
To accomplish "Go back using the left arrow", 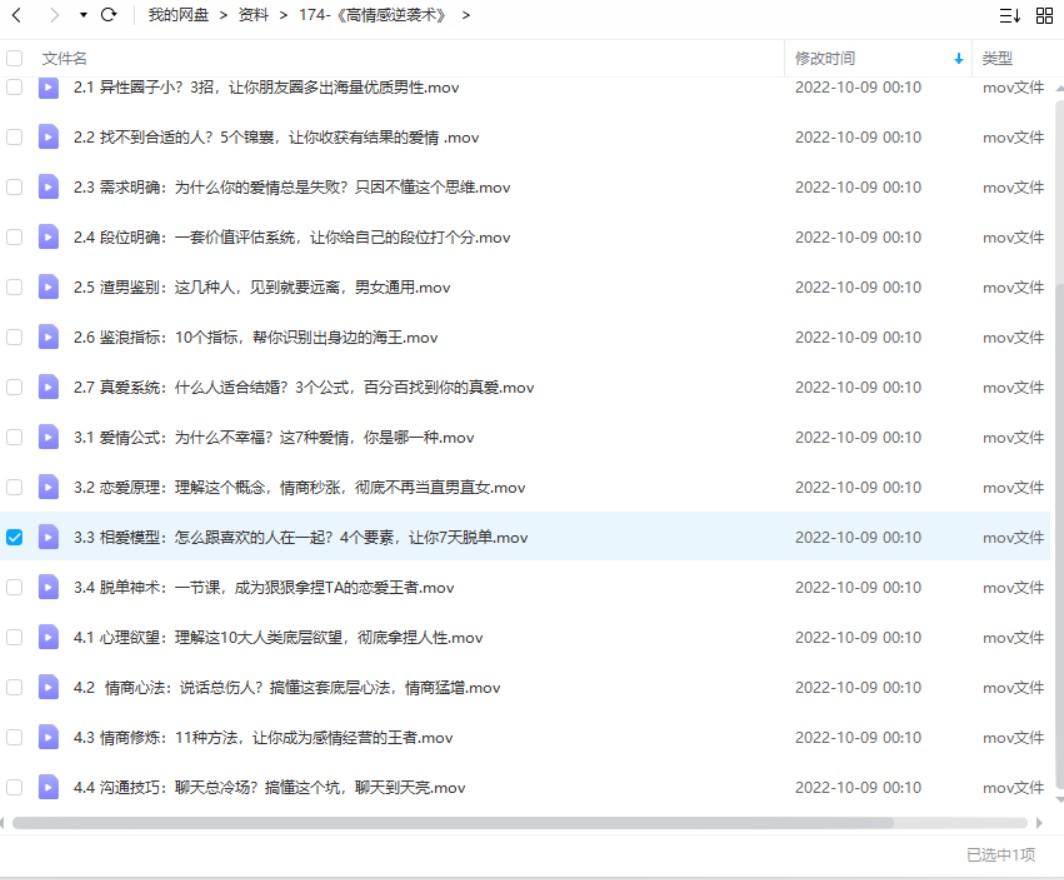I will (x=17, y=14).
